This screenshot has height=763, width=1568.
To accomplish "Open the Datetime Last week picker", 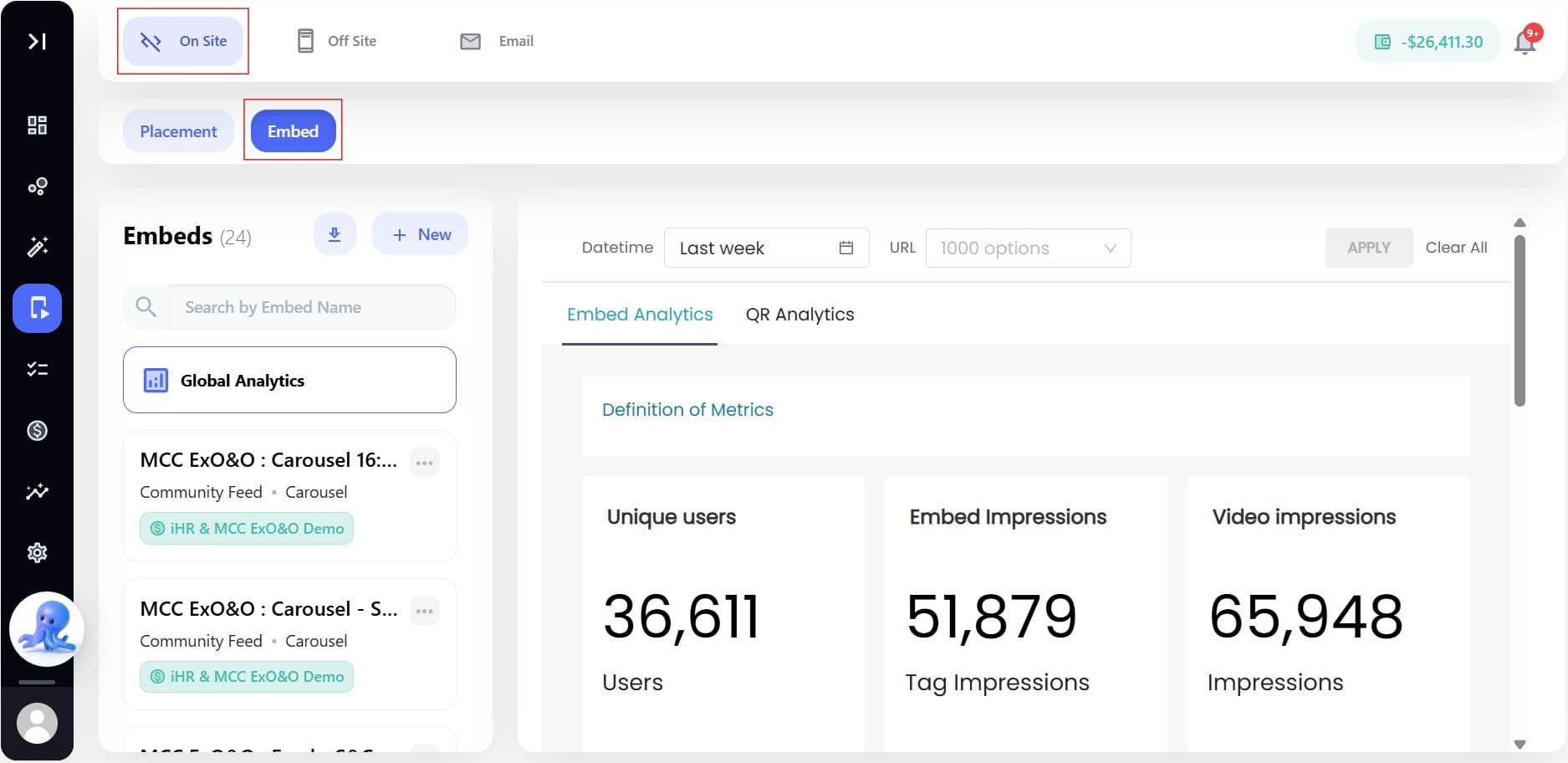I will pos(767,248).
